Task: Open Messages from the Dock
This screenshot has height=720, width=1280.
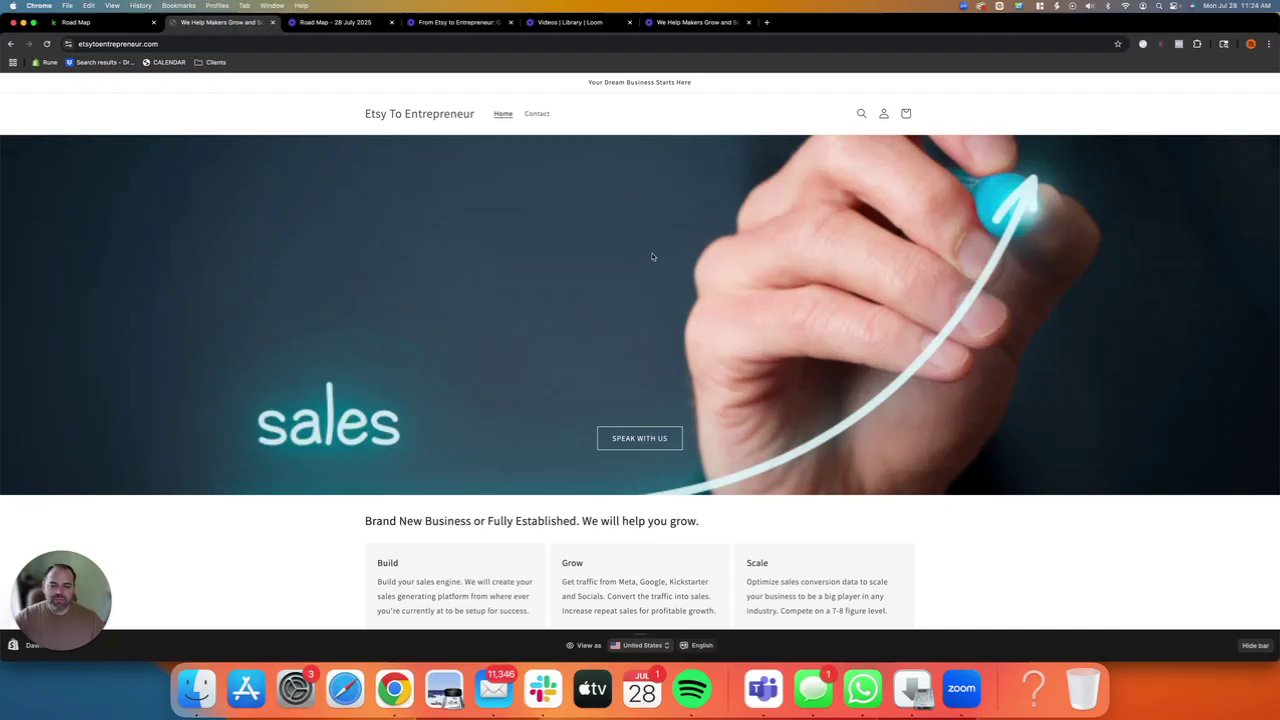Action: (813, 688)
